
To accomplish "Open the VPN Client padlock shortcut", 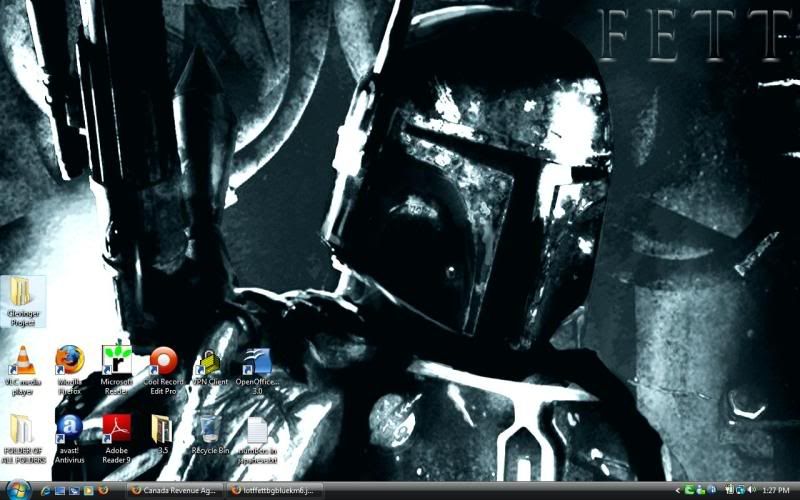I will pos(210,368).
